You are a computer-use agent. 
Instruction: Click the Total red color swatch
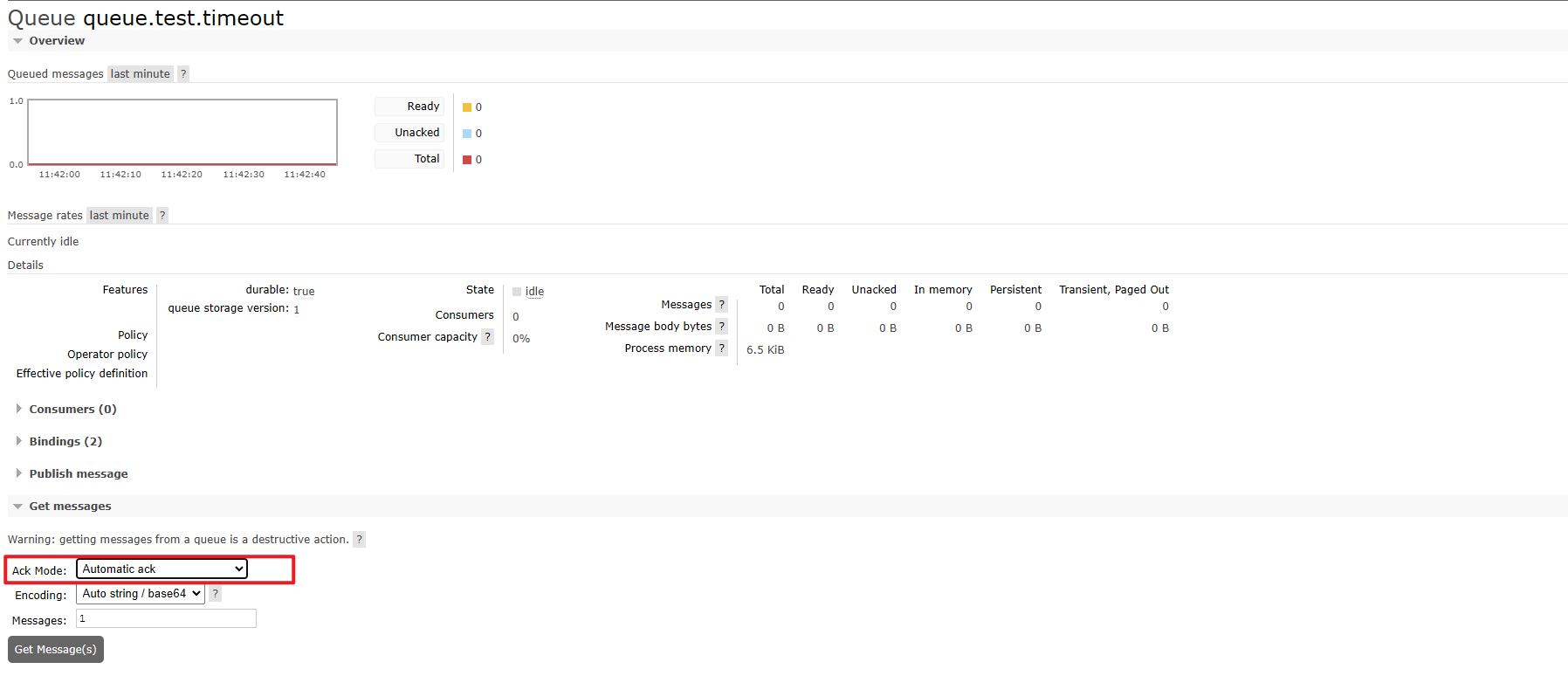click(467, 160)
